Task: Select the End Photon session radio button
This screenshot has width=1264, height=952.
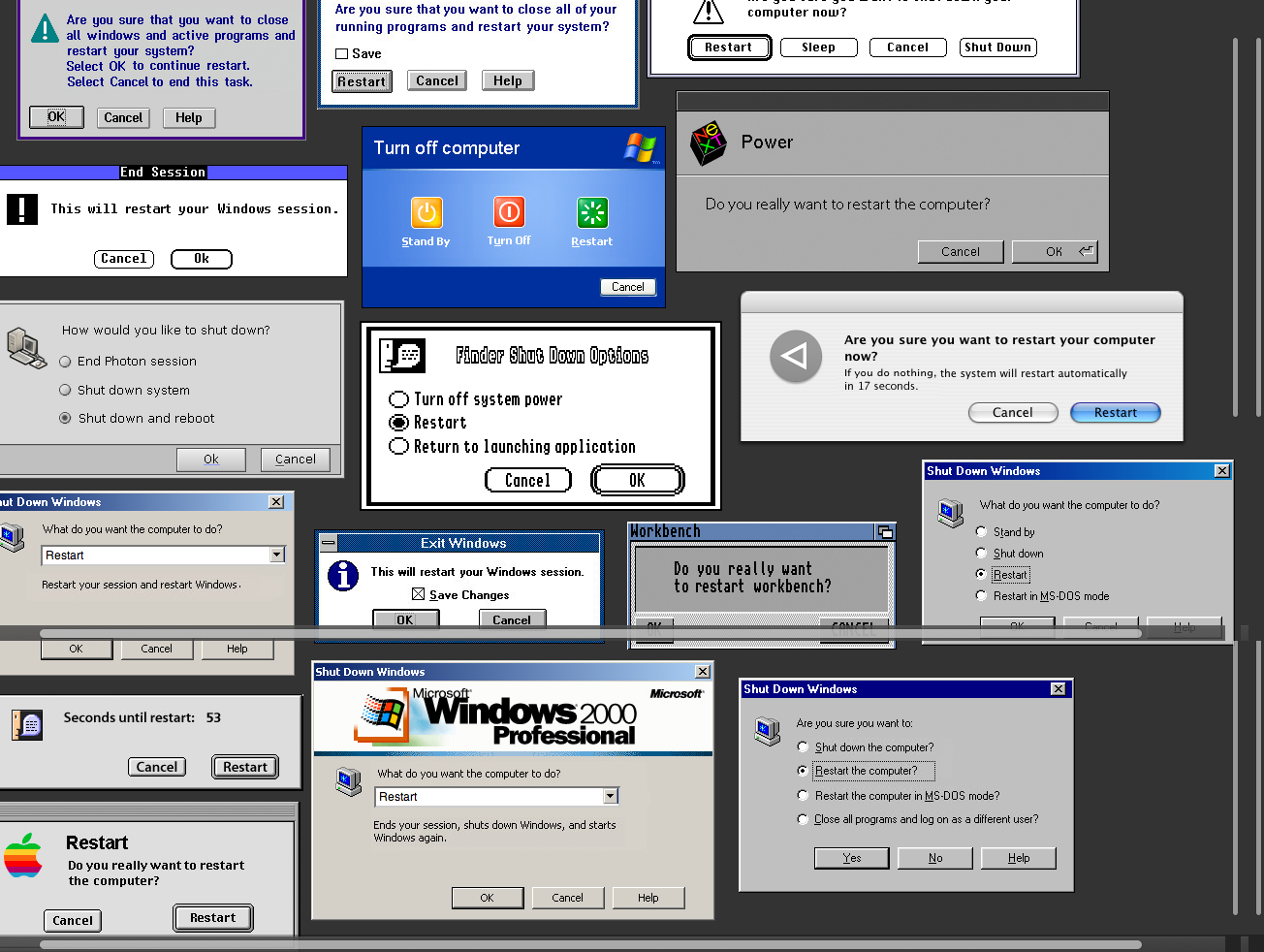Action: pos(65,362)
